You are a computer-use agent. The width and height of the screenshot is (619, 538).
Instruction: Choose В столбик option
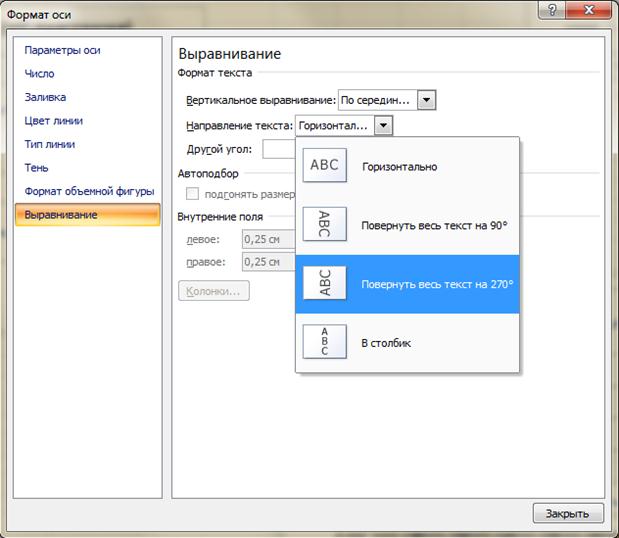click(407, 343)
